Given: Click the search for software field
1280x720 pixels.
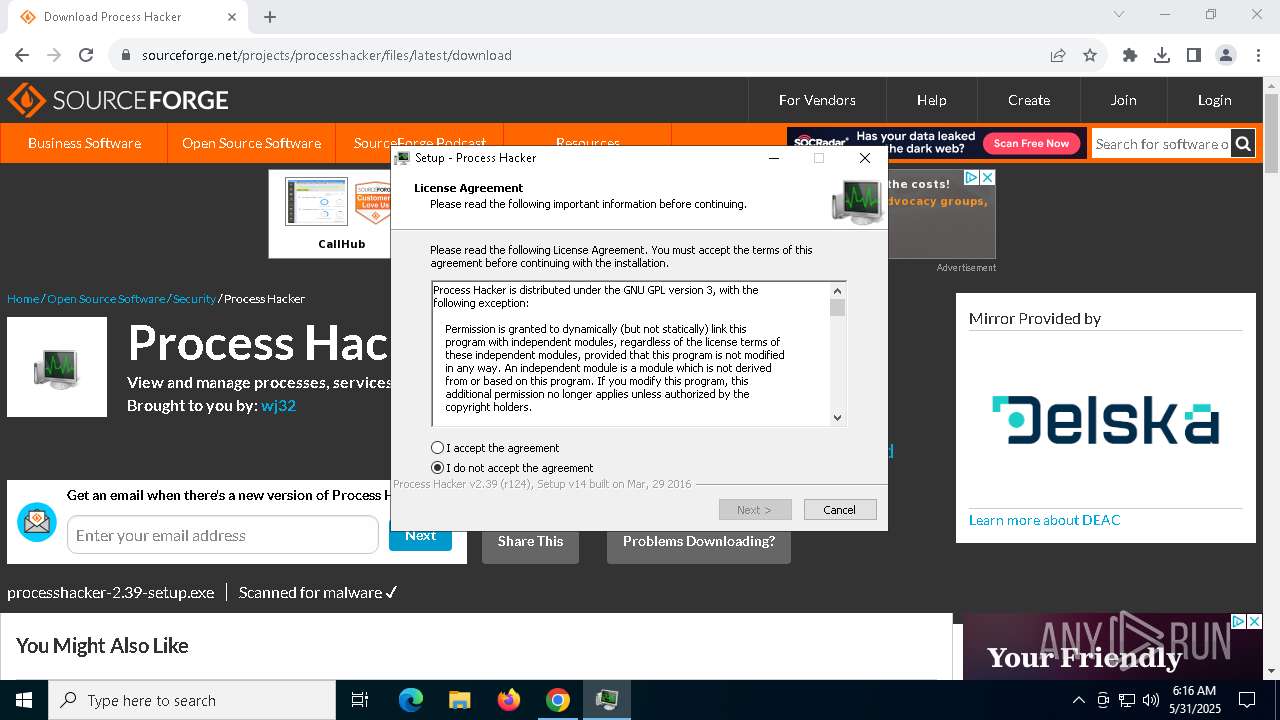Looking at the screenshot, I should pyautogui.click(x=1161, y=144).
